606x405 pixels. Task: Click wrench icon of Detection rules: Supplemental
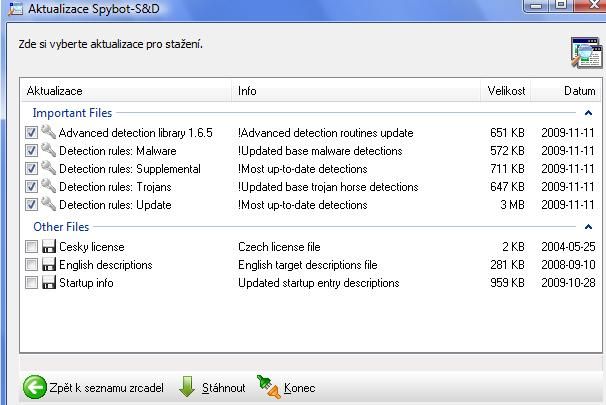pyautogui.click(x=49, y=168)
